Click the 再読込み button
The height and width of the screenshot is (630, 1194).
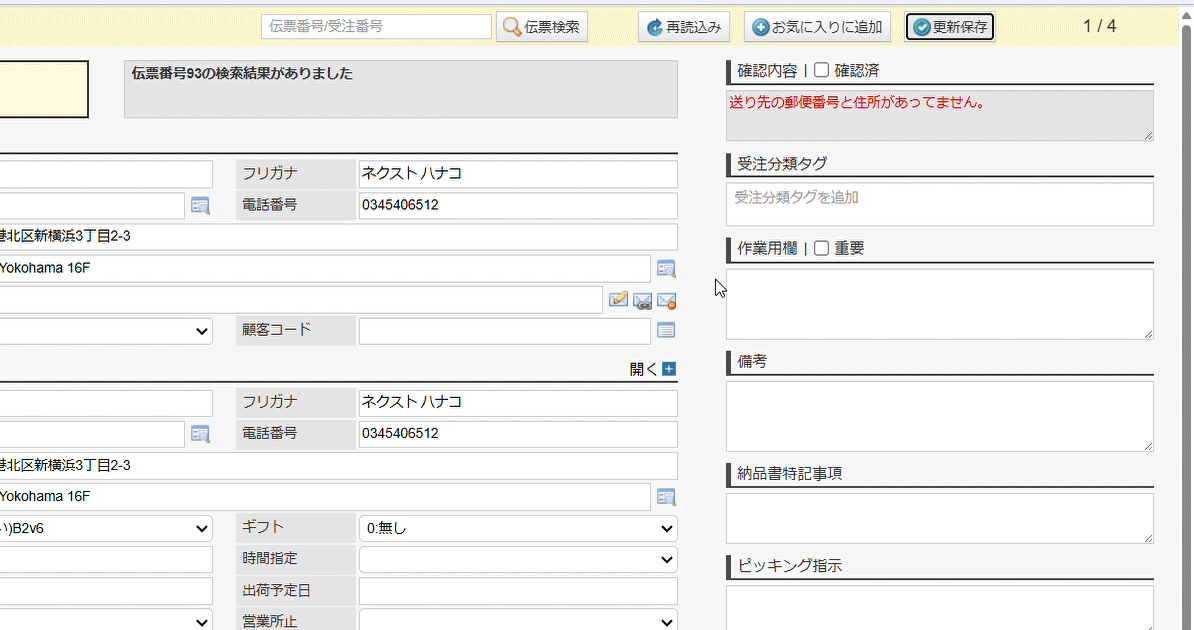684,27
